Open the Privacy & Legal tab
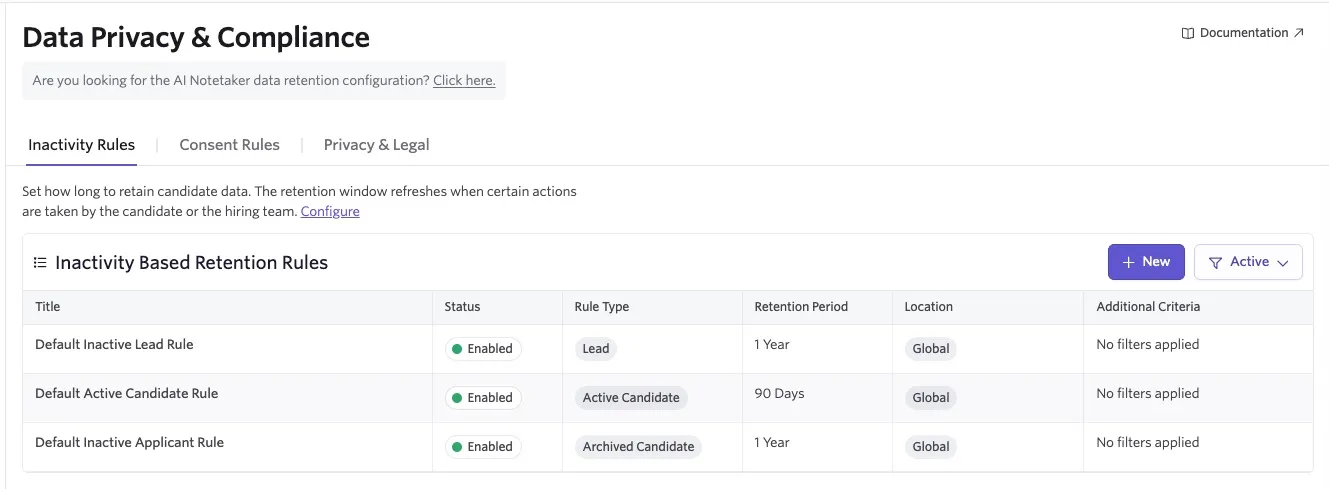This screenshot has height=489, width=1329. (376, 145)
